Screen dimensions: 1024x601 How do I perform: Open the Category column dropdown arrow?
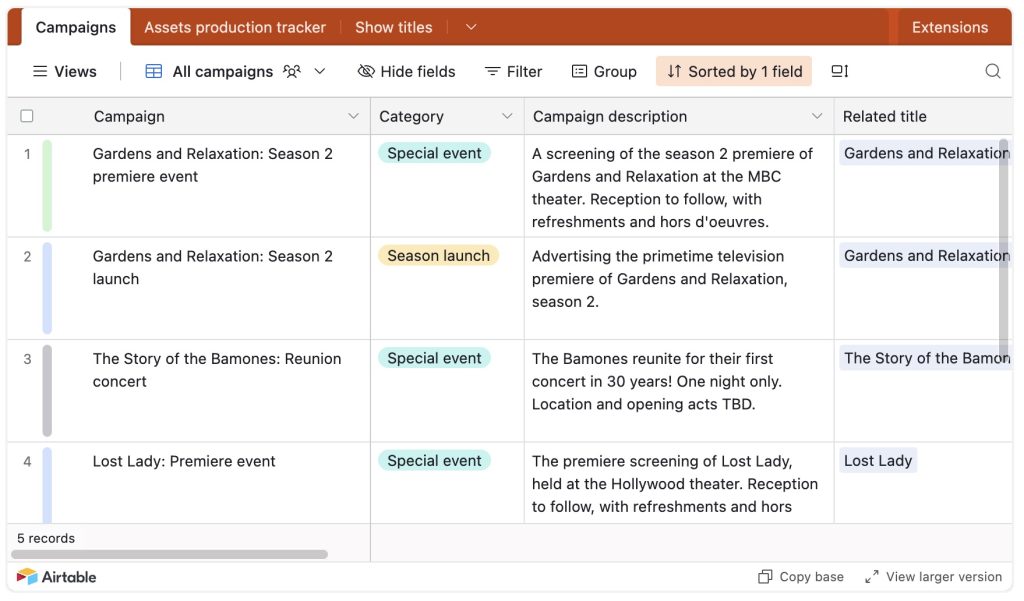(507, 116)
